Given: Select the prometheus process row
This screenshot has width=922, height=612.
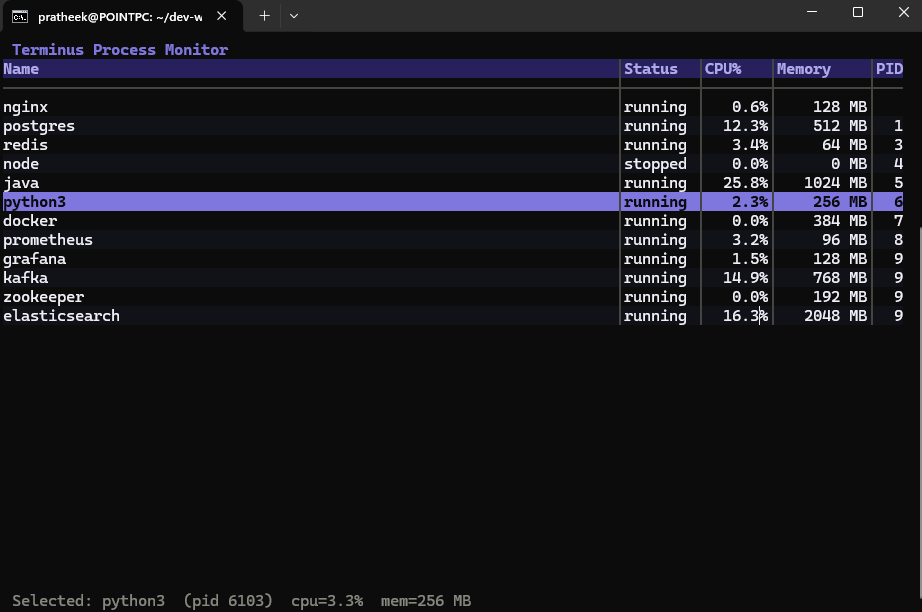Looking at the screenshot, I should click(453, 240).
